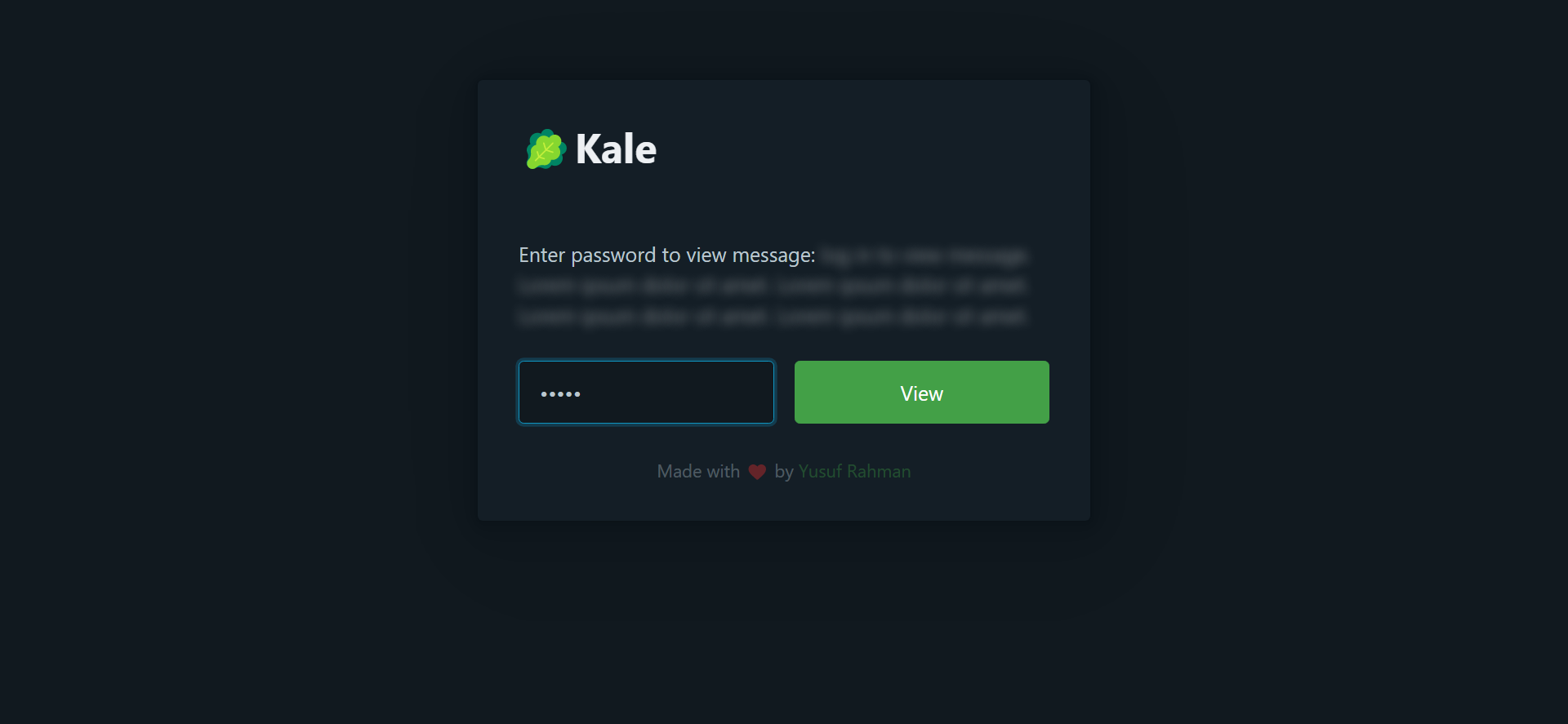This screenshot has height=724, width=1568.
Task: Click the Kale heading text
Action: pos(616,149)
